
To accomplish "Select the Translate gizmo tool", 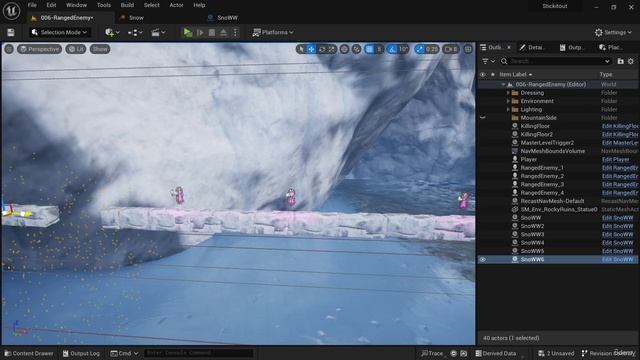I will [311, 49].
